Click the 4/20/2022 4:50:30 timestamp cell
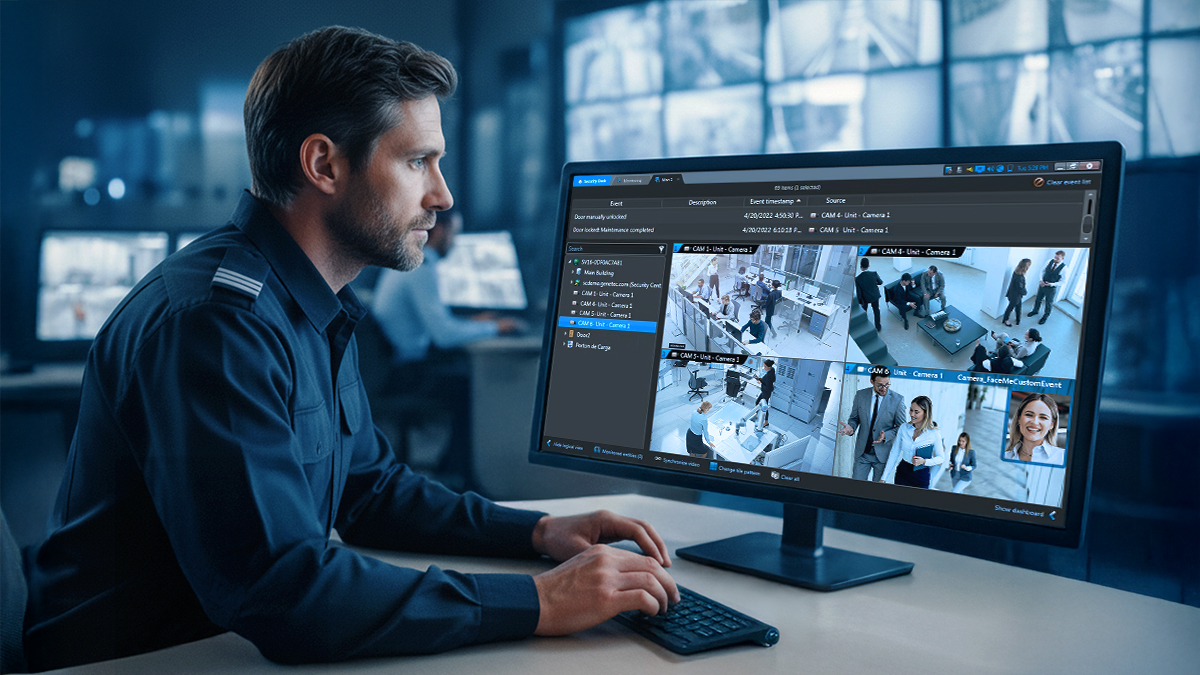This screenshot has height=675, width=1200. pyautogui.click(x=772, y=215)
